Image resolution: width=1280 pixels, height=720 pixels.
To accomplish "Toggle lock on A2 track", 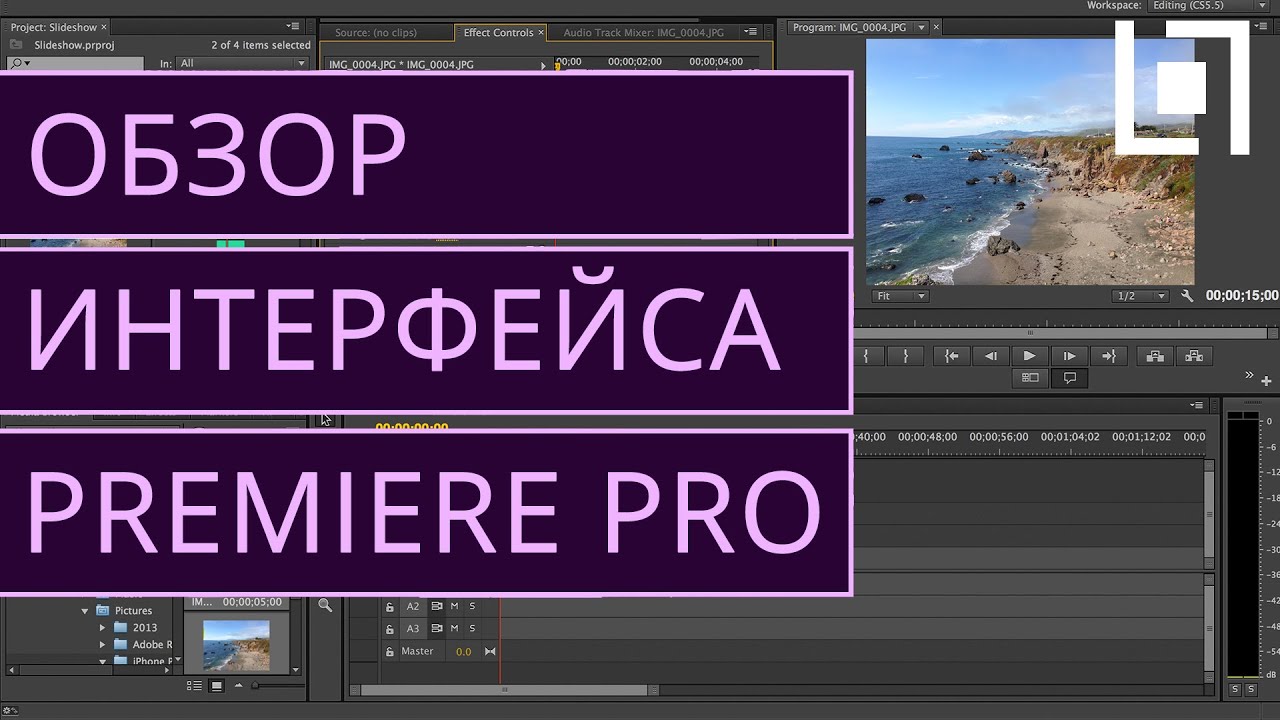I will [390, 607].
